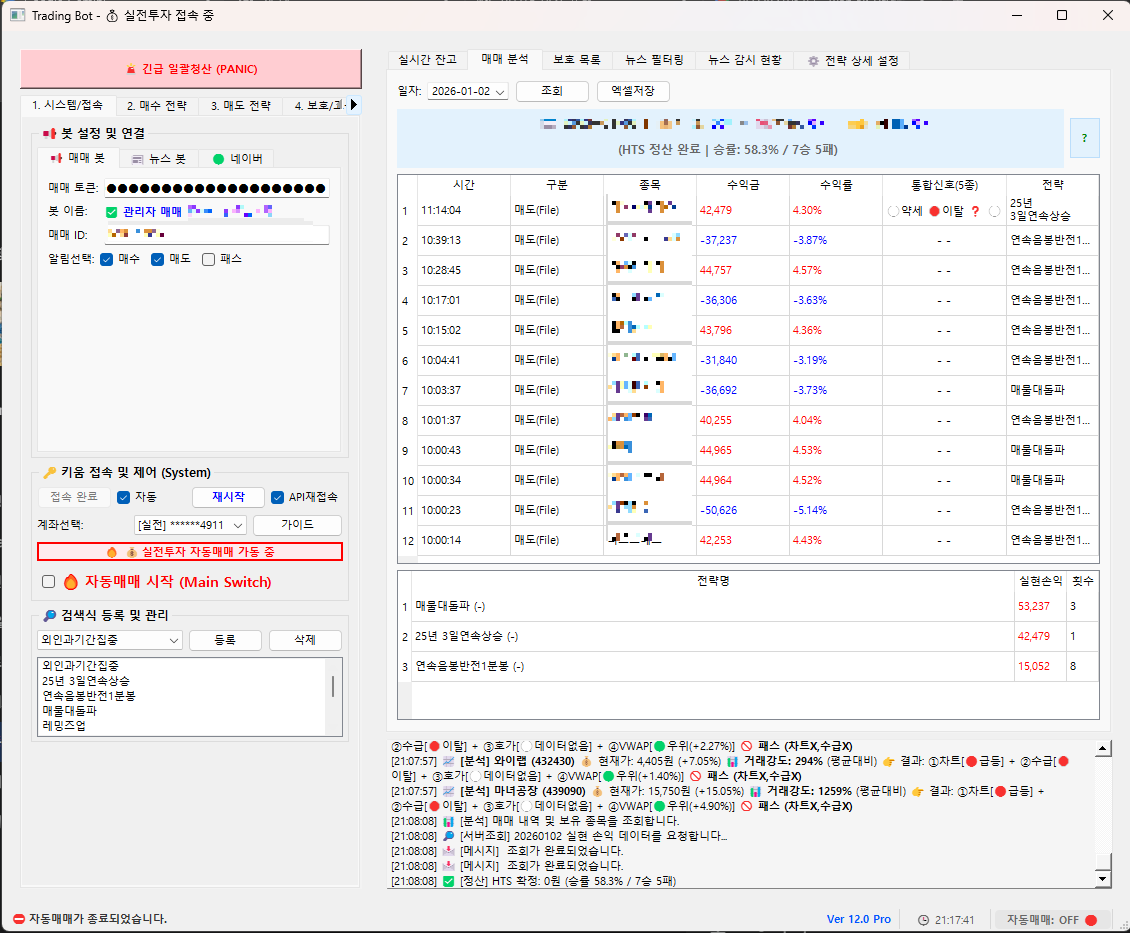Viewport: 1130px width, 933px height.
Task: Click the red 이탈 signal indicator in row 1
Action: (x=935, y=211)
